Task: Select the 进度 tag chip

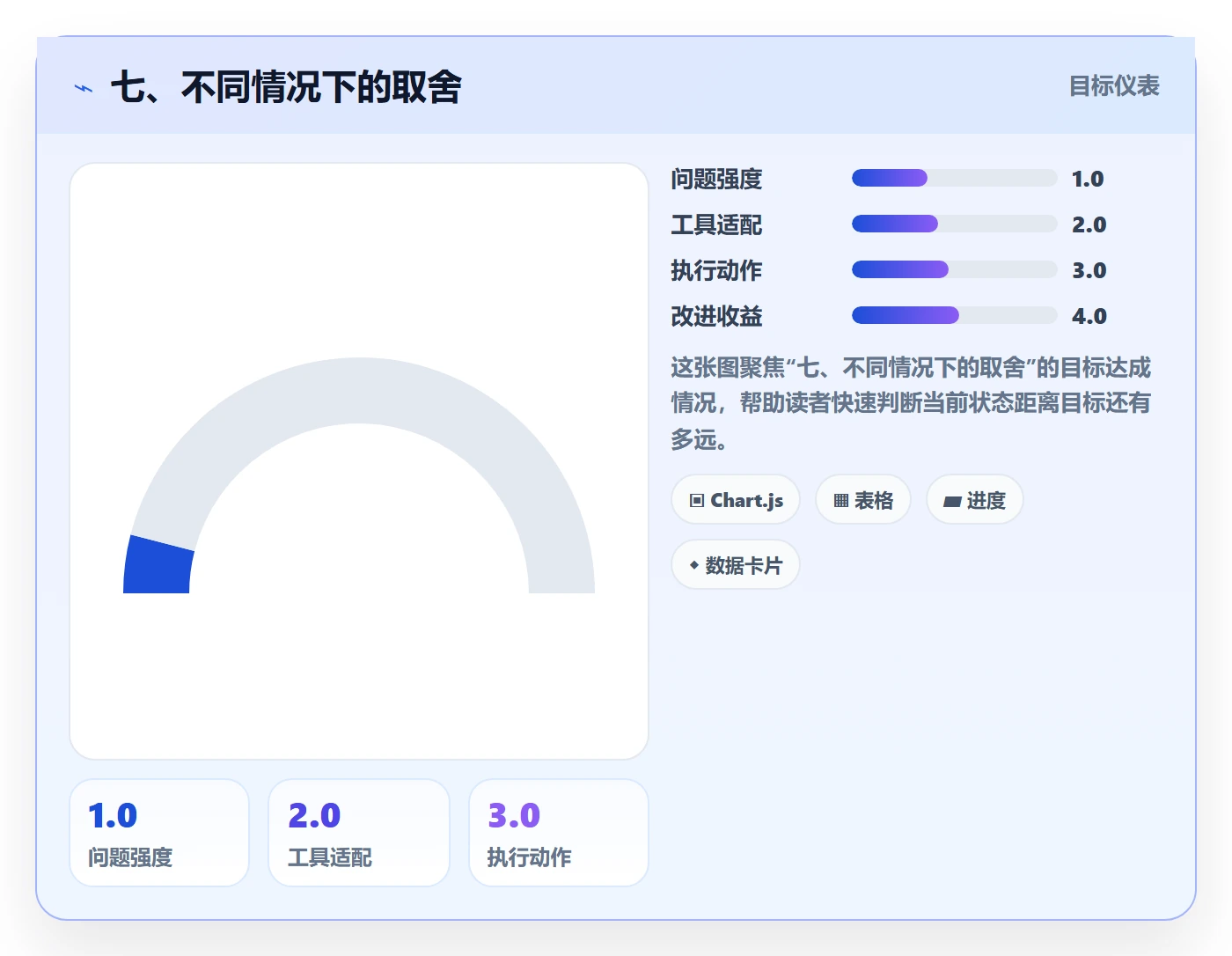Action: (x=975, y=500)
